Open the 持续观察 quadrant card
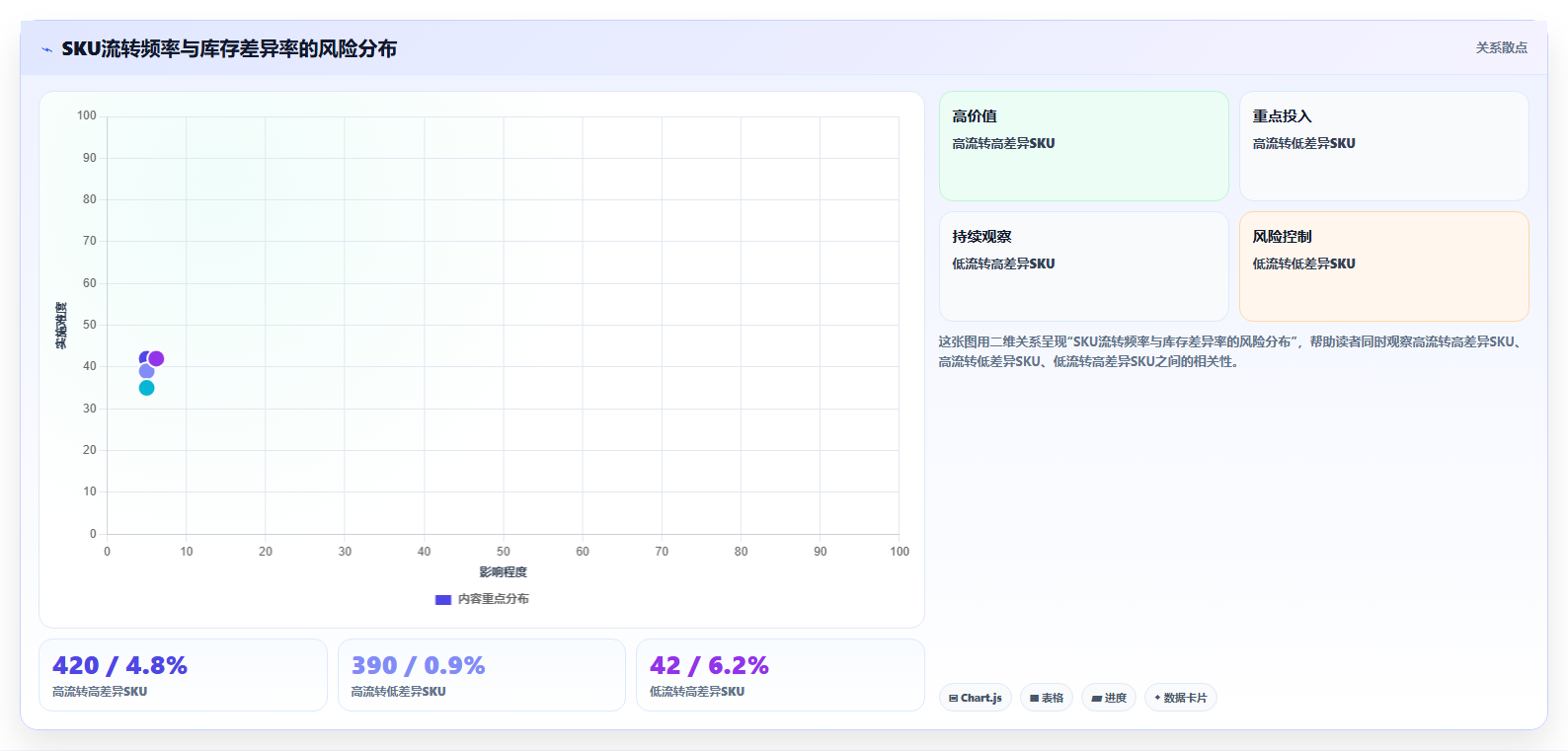Viewport: 1568px width, 751px height. coord(1083,266)
